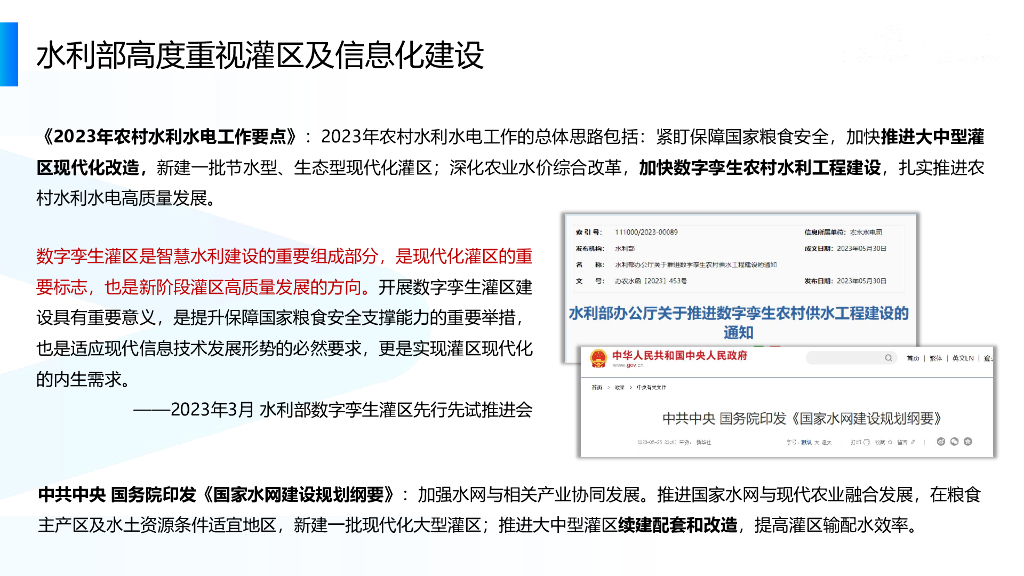The image size is (1024, 576).
Task: Click the www.gov.cn address under the site name
Action: coord(628,365)
